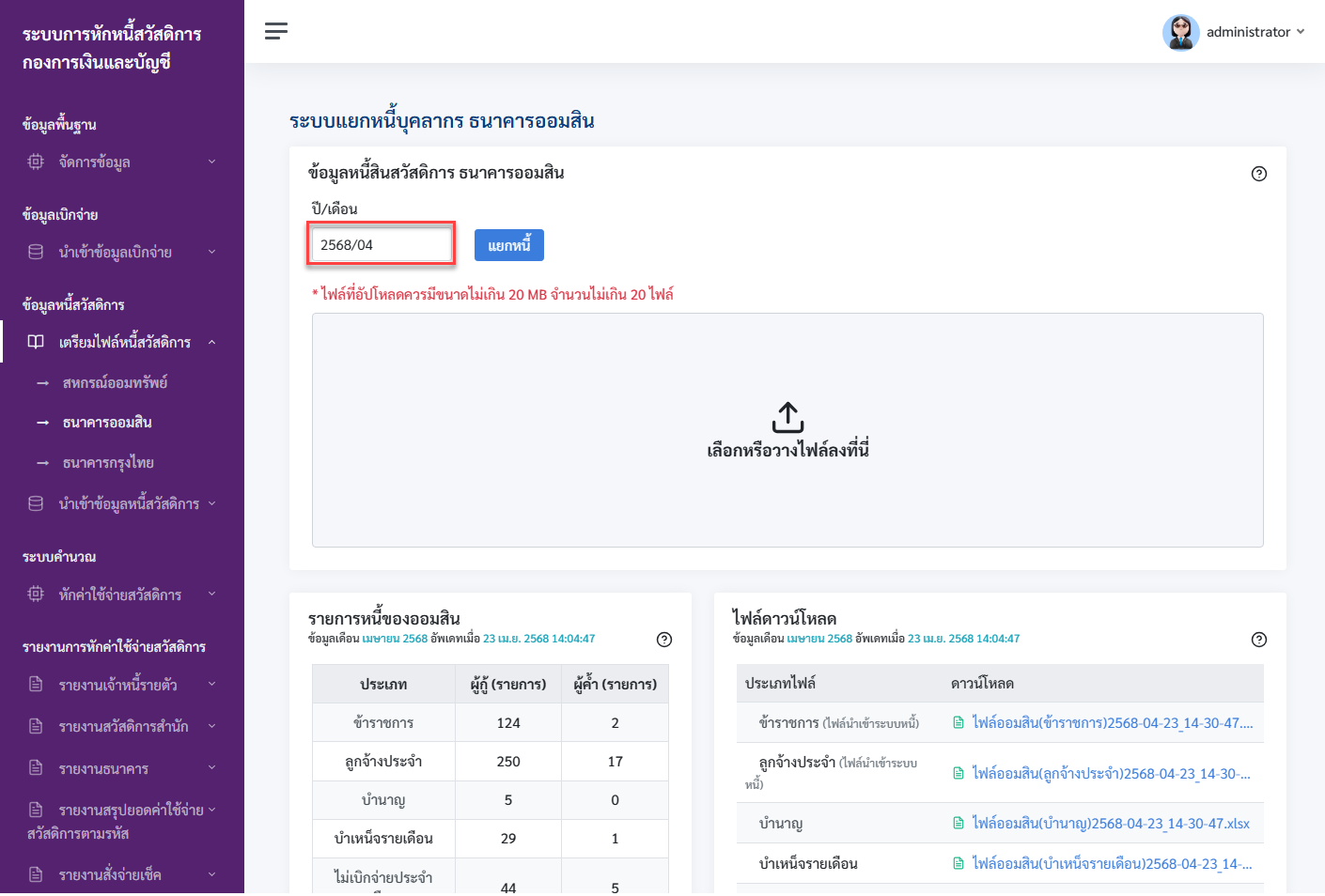1325x896 pixels.
Task: Go to the ธนาคารกรุงไทย submenu item
Action: point(108,463)
